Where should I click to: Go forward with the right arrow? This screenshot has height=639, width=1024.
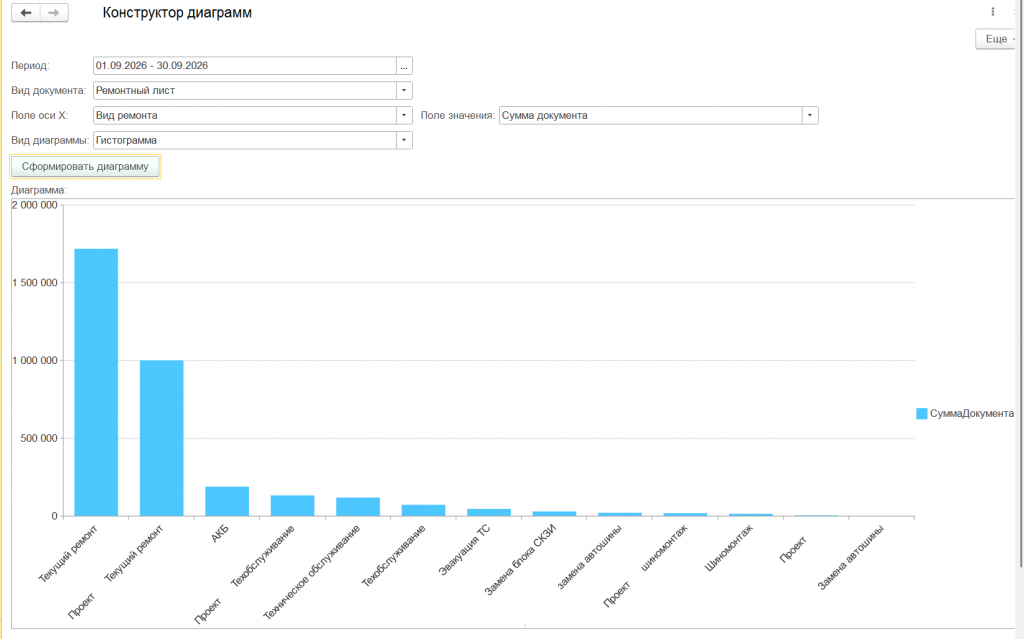[x=54, y=13]
